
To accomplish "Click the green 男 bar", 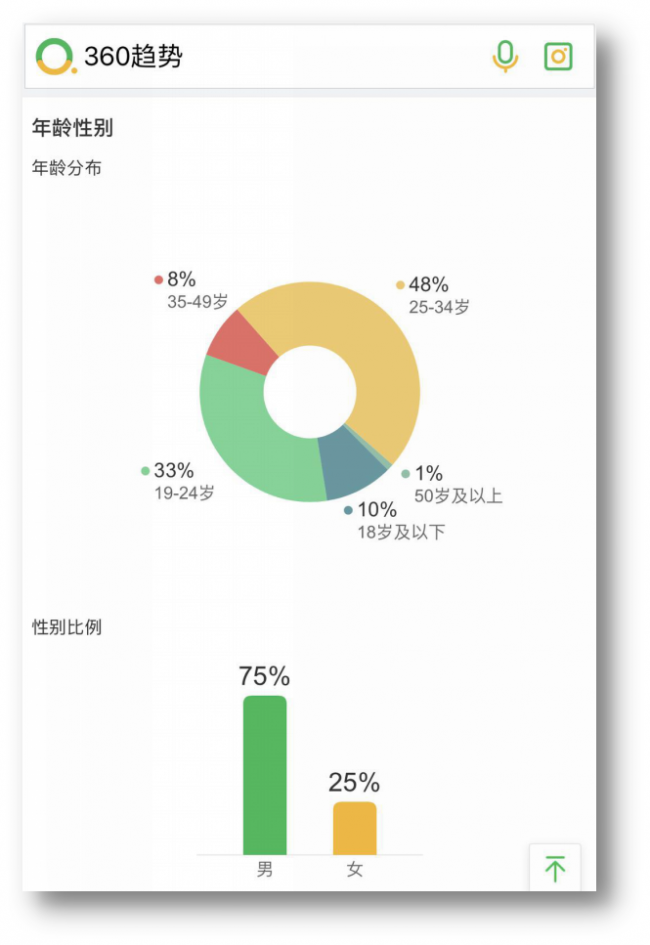I will (x=264, y=775).
